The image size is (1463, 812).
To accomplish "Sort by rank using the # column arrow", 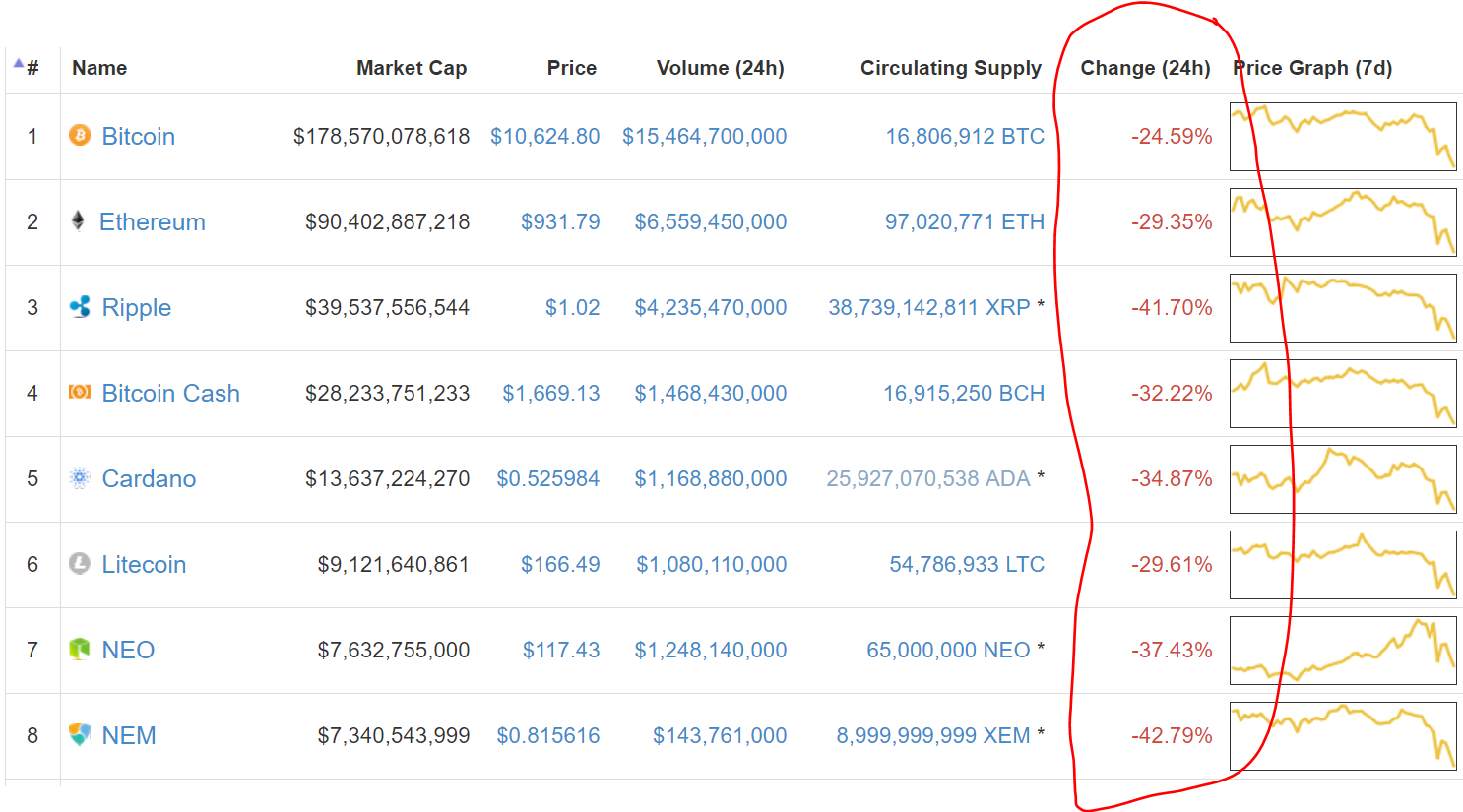I will point(19,64).
